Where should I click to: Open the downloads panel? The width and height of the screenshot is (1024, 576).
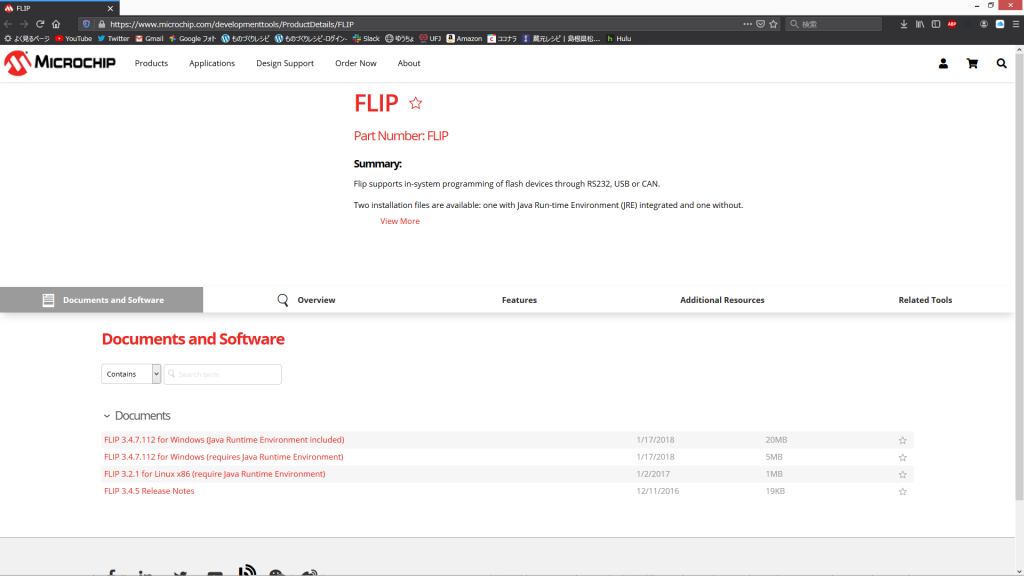(x=904, y=24)
